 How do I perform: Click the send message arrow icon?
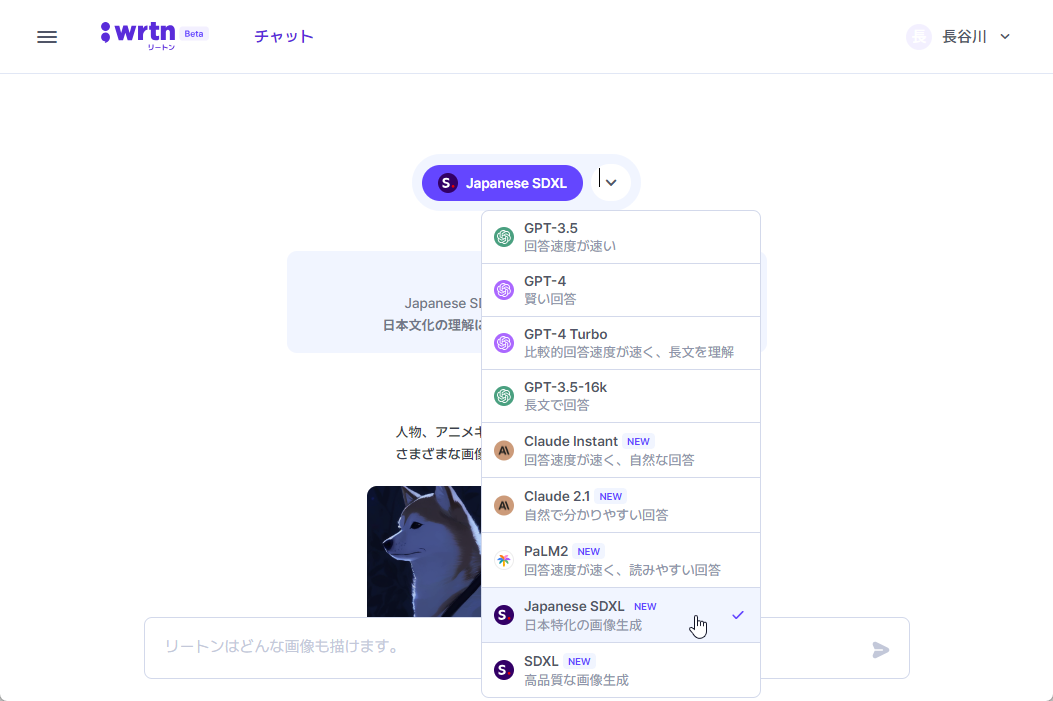[x=881, y=649]
